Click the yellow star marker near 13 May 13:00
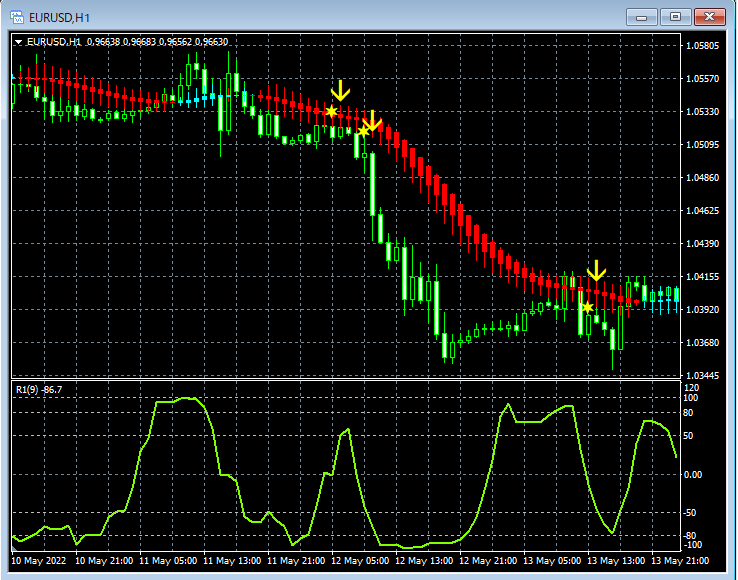The height and width of the screenshot is (580, 738). 587,307
